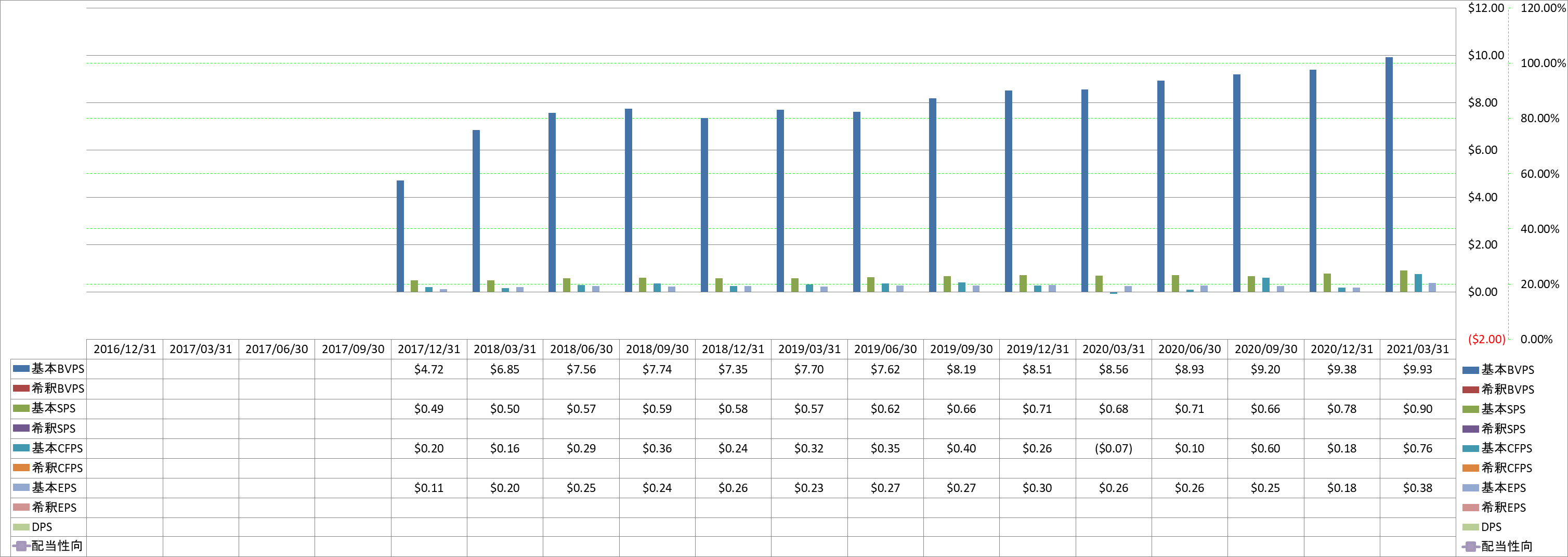Click the $0.60 CFPS cell
Screen dimensions: 1568x557
(1265, 448)
